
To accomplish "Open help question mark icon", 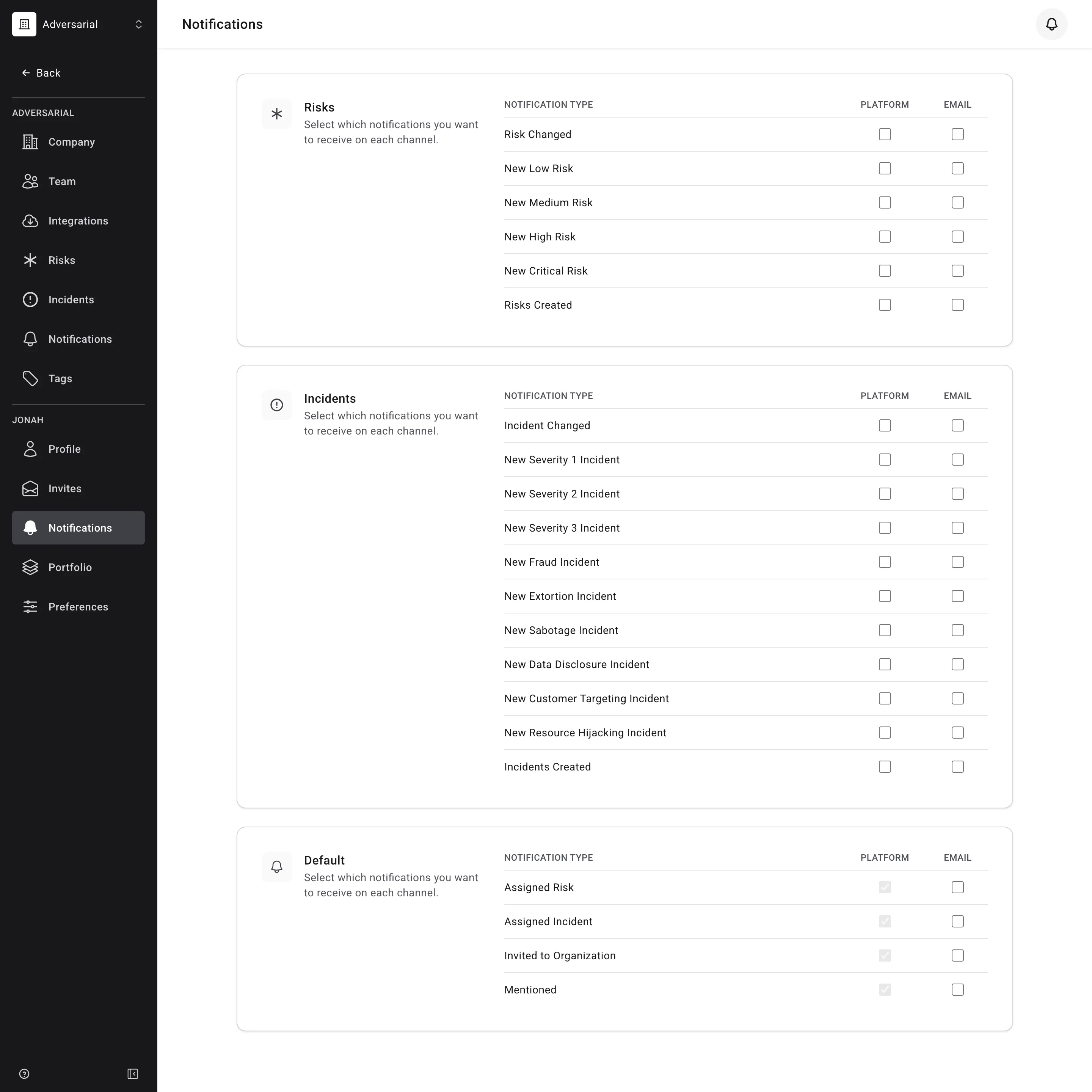I will 24,1074.
